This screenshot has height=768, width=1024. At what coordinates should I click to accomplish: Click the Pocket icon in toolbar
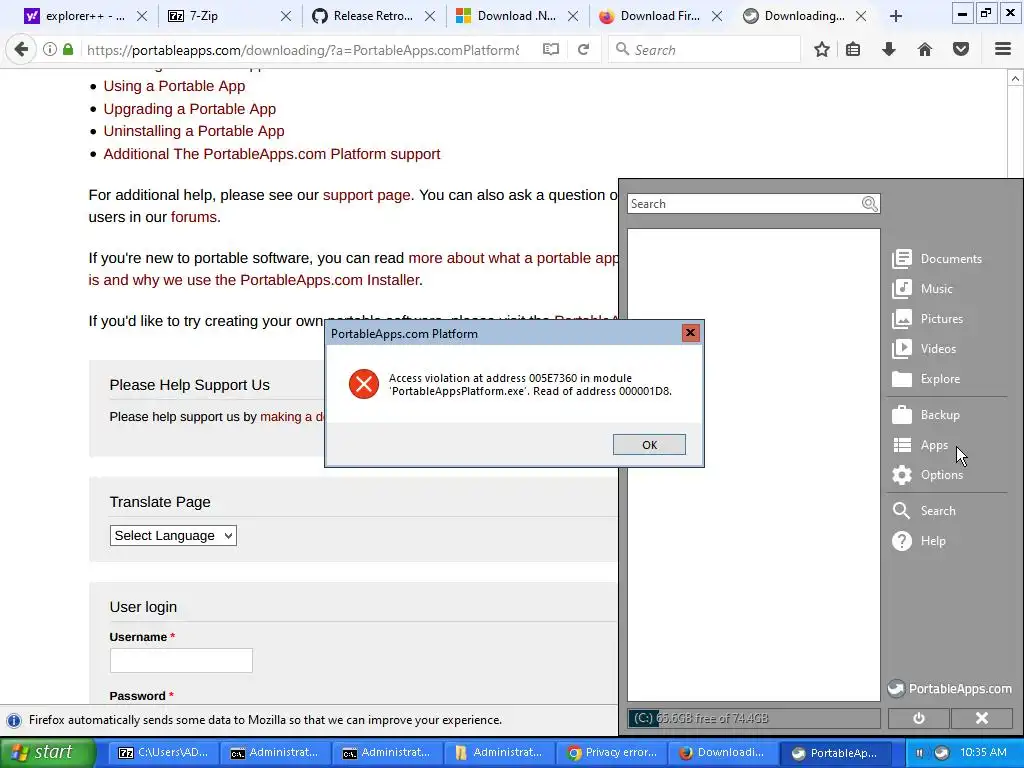(961, 50)
